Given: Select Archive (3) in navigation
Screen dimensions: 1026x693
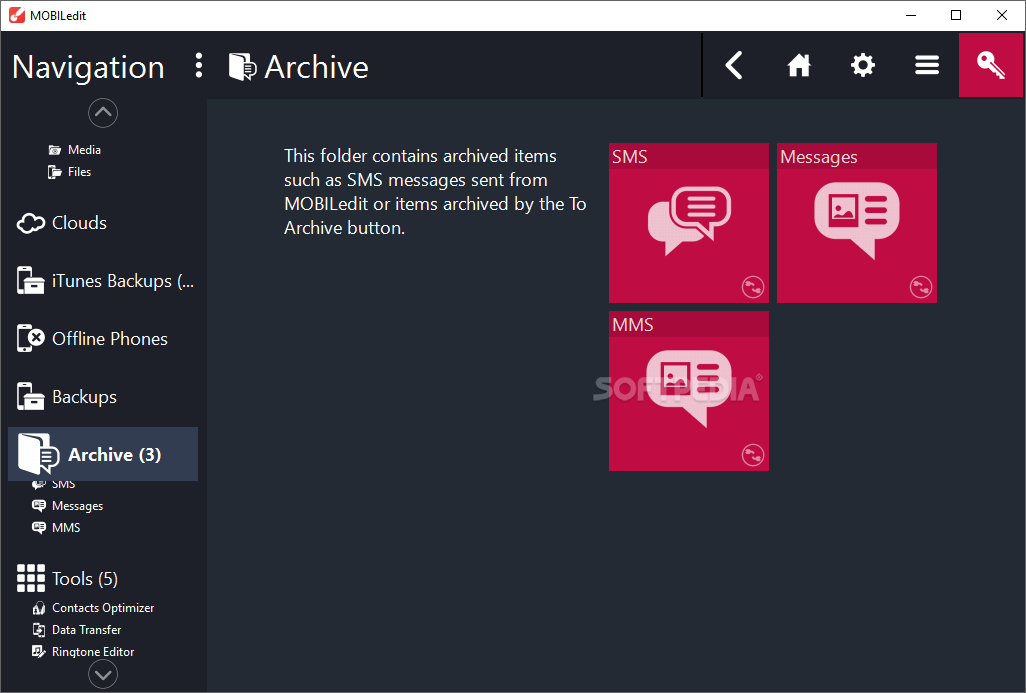Looking at the screenshot, I should pyautogui.click(x=103, y=454).
